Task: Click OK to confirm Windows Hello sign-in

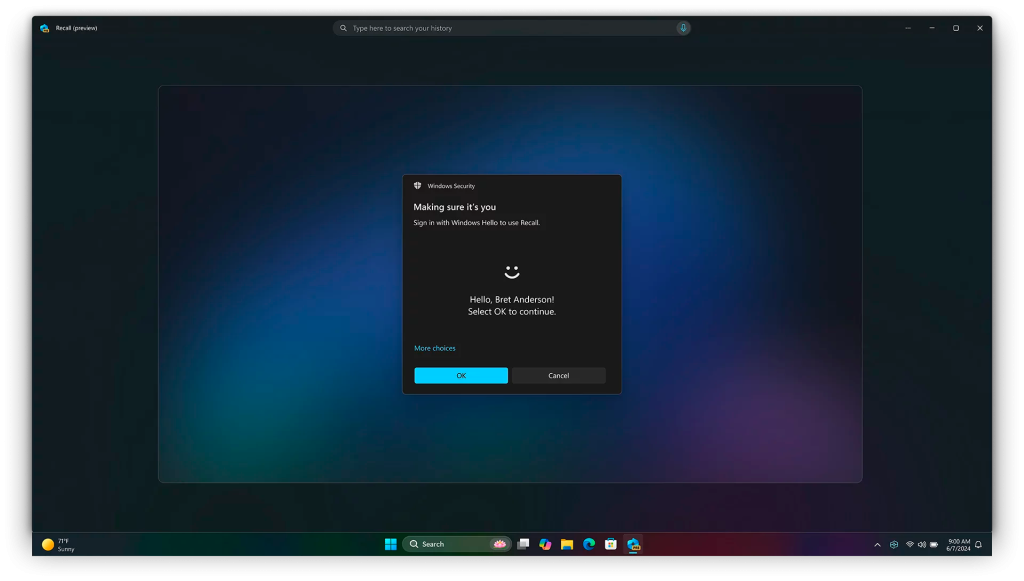Action: (460, 375)
